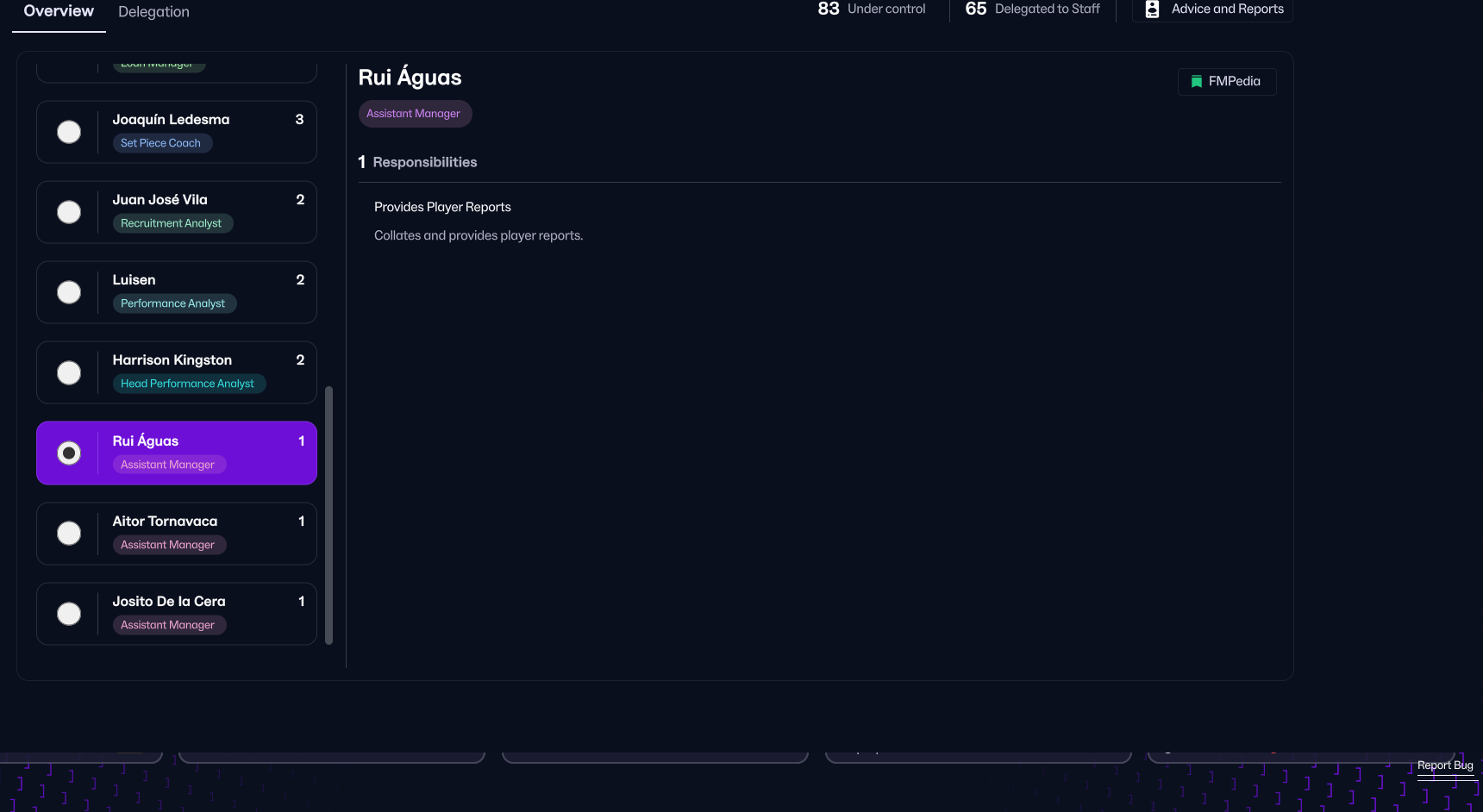1483x812 pixels.
Task: Click the Juan José Vila name
Action: click(x=160, y=200)
